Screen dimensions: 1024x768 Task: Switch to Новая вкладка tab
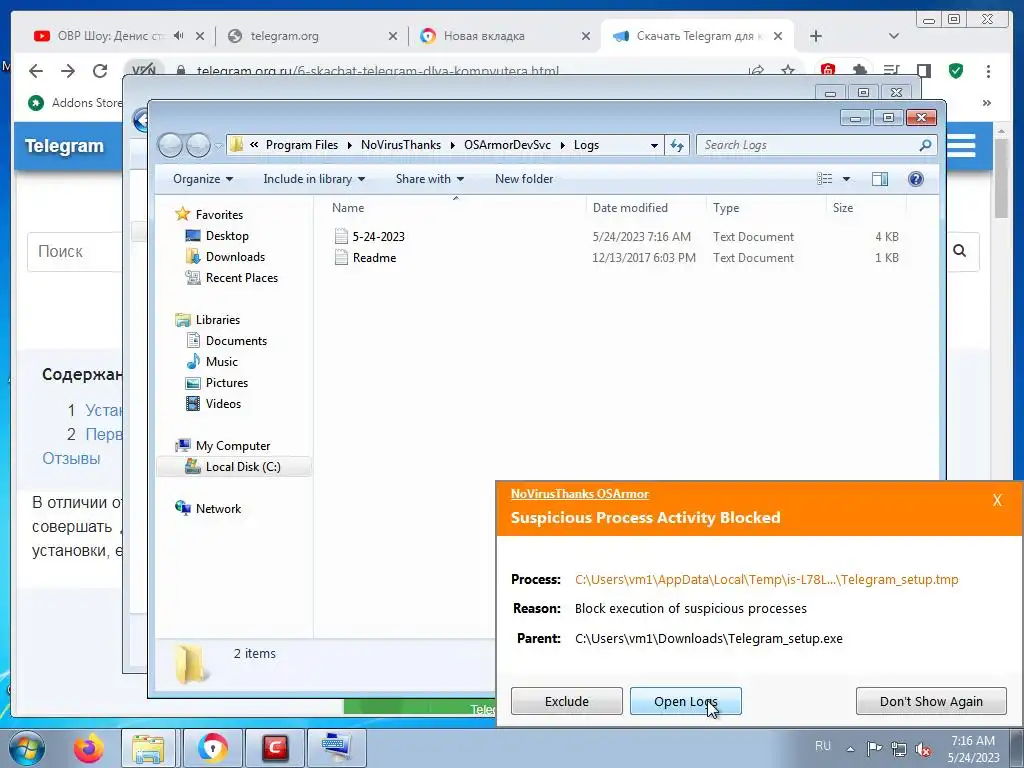pyautogui.click(x=505, y=36)
